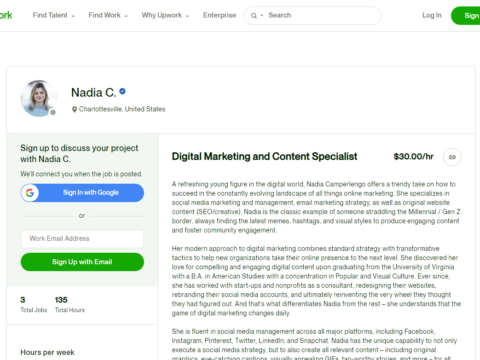This screenshot has height=360, width=480.
Task: Click the verified badge next to Nadia C.
Action: pos(122,91)
